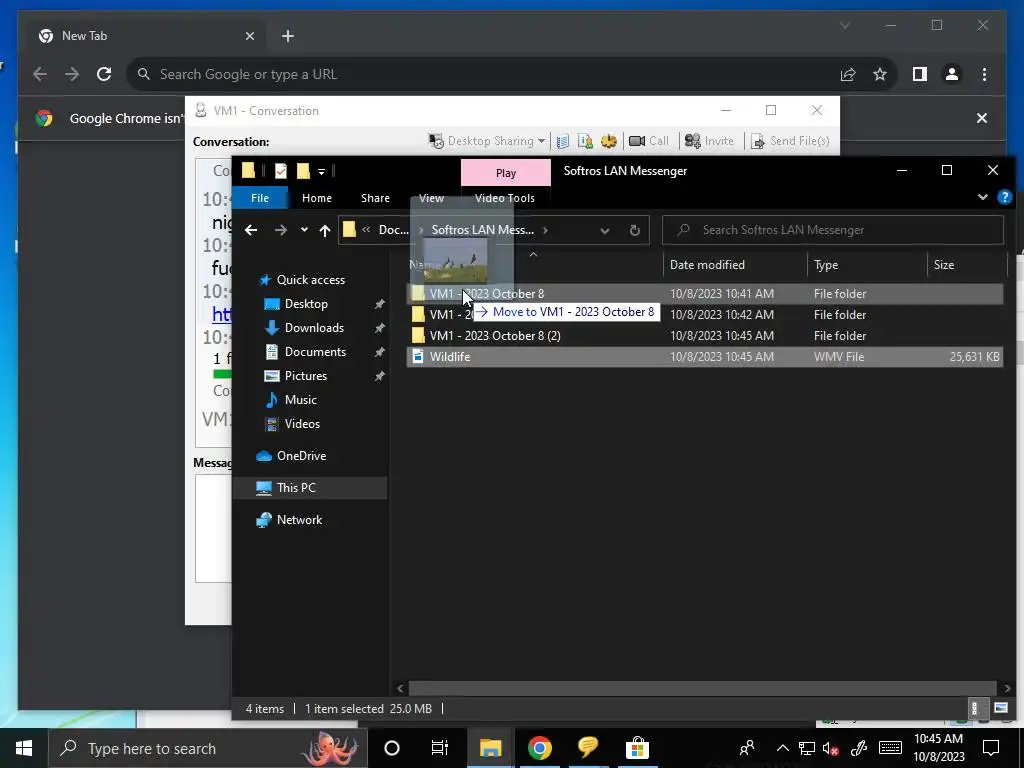Close the New Tab in Chrome

click(249, 36)
